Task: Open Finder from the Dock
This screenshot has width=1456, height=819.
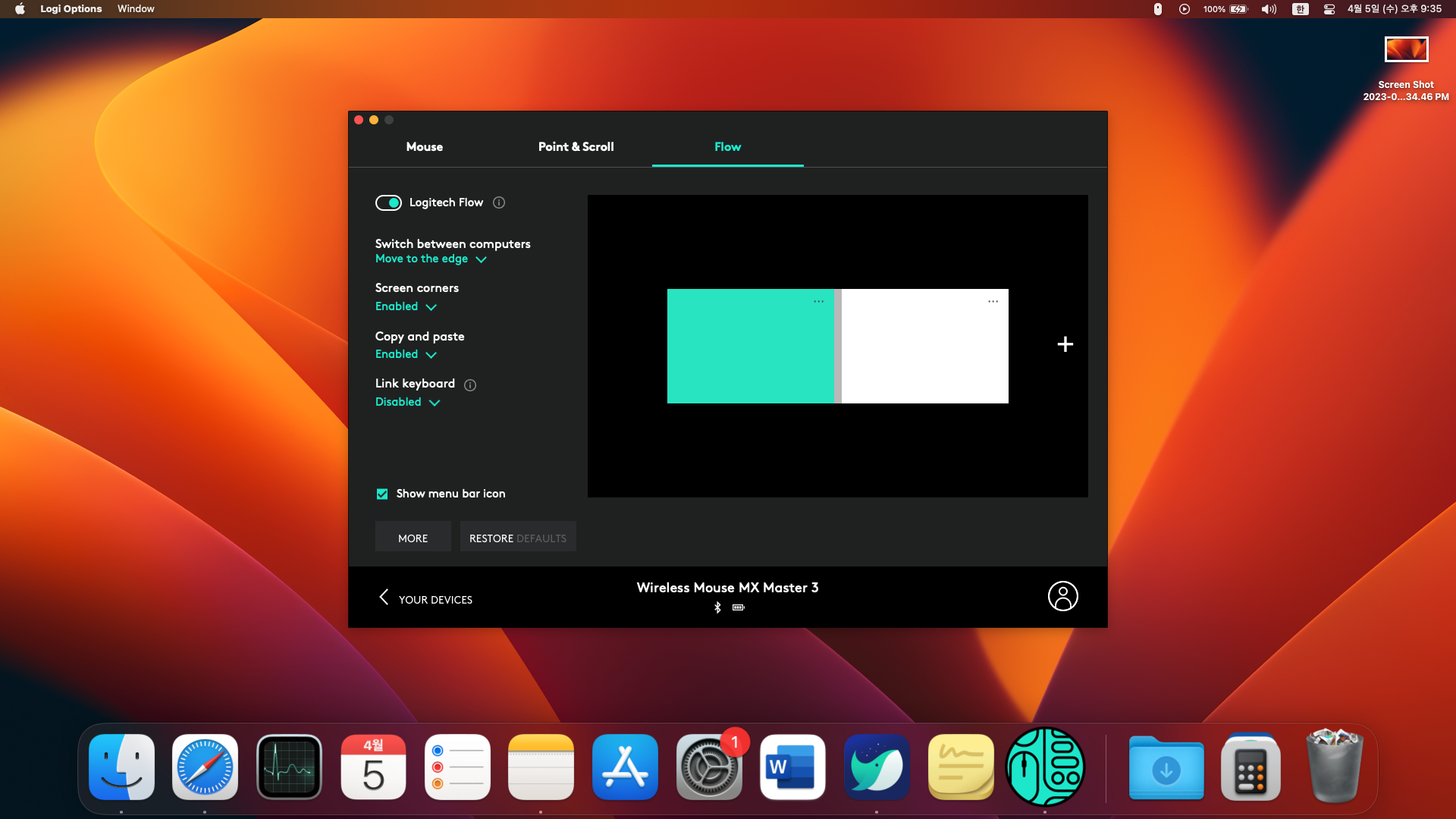Action: 121,767
